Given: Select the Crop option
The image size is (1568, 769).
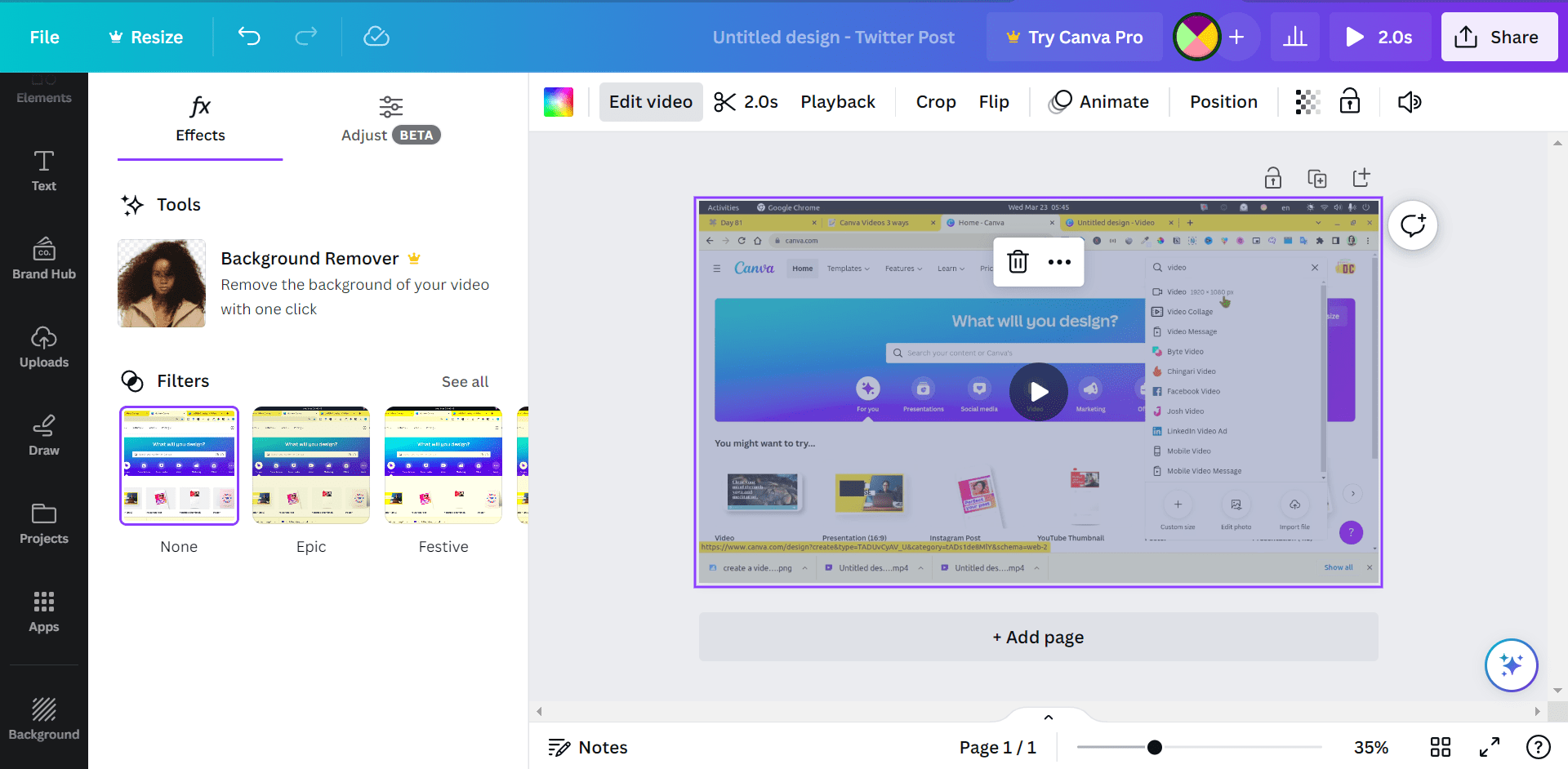Looking at the screenshot, I should coord(936,102).
